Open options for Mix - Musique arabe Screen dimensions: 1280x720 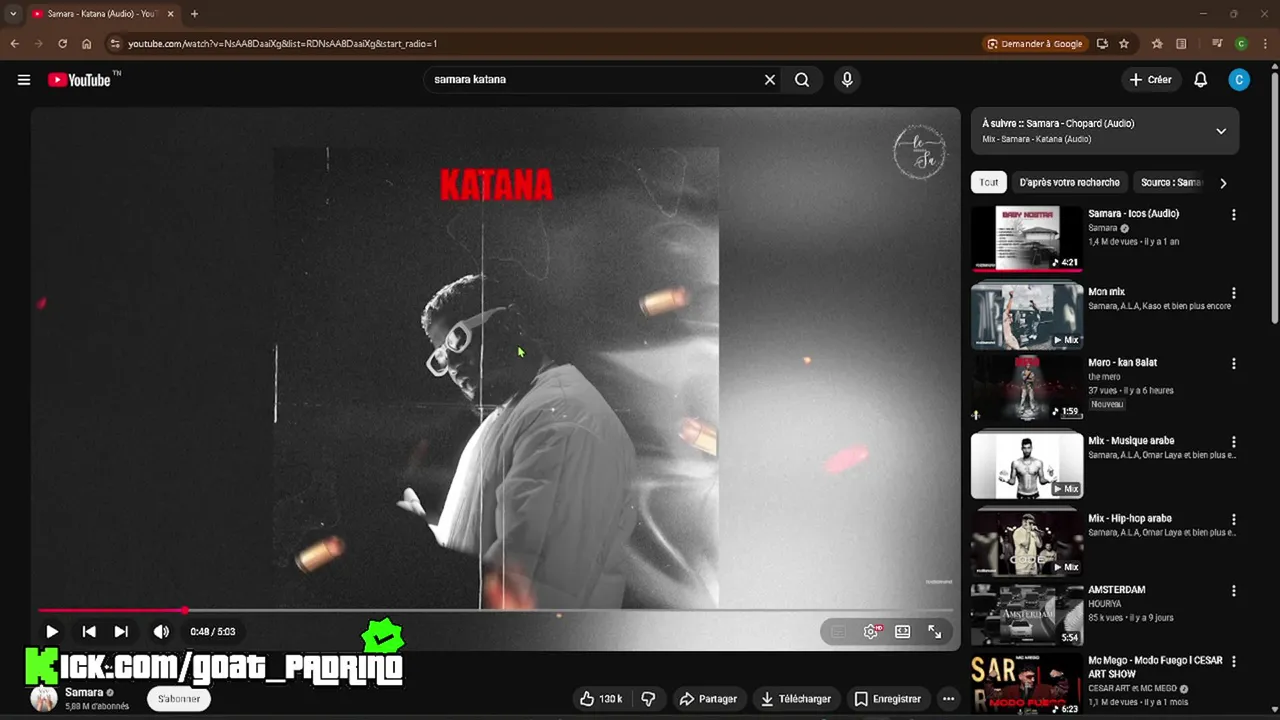(1234, 442)
